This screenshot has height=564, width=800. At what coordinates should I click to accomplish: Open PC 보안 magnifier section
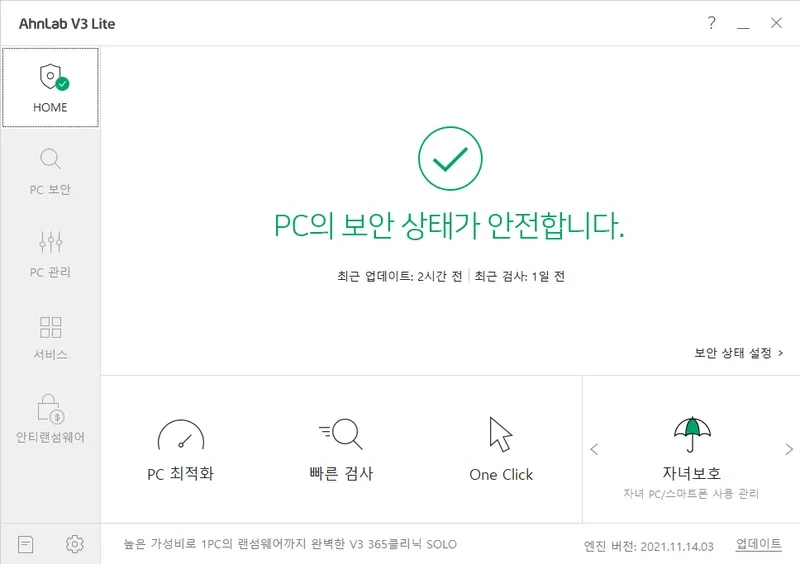[x=50, y=172]
